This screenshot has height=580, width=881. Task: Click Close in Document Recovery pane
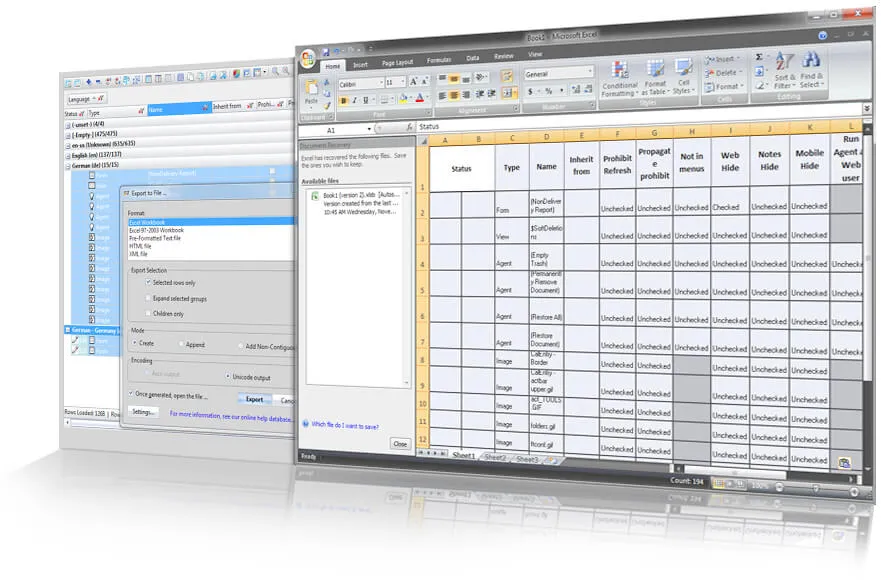coord(400,444)
